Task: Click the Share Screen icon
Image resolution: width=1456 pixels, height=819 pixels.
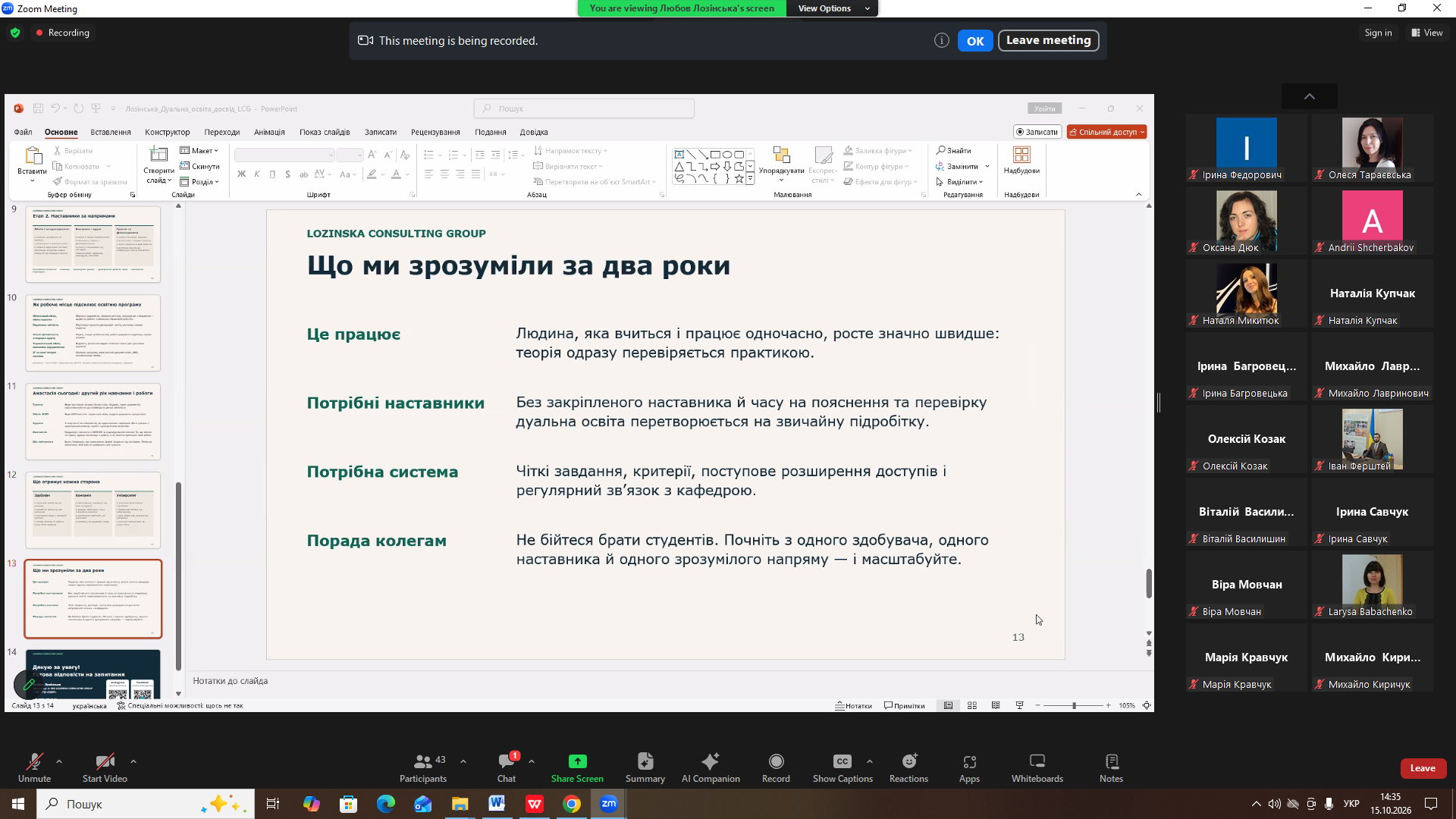Action: (x=577, y=761)
